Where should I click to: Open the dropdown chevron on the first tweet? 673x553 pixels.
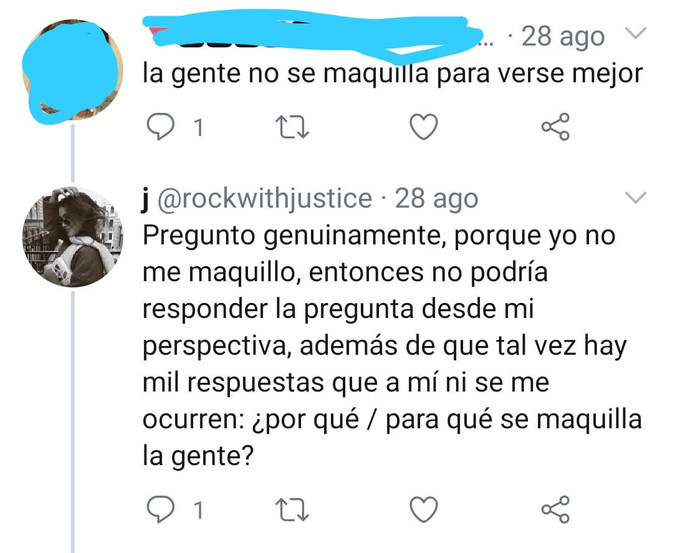tap(635, 33)
